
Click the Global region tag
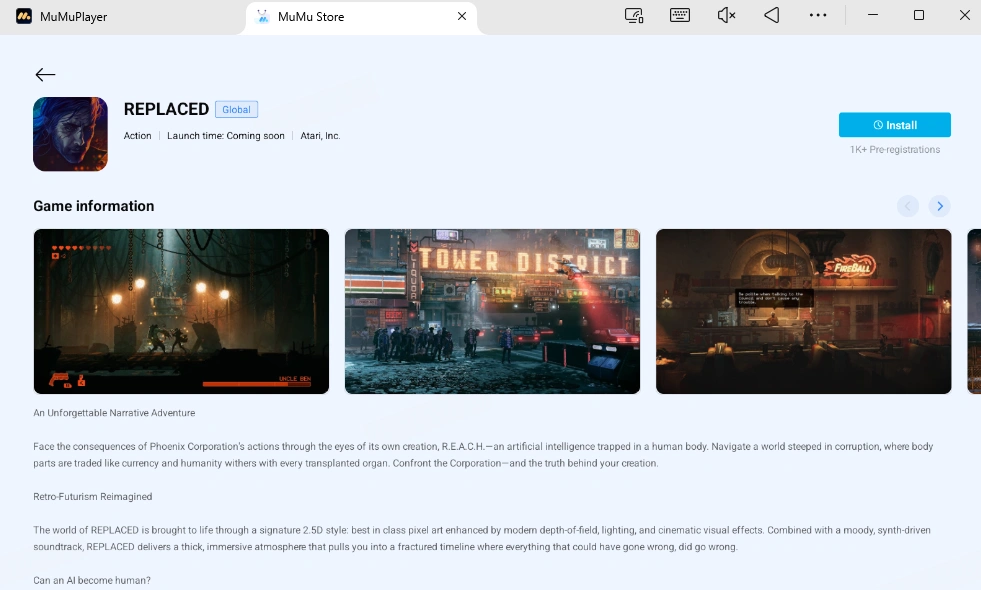pos(236,109)
